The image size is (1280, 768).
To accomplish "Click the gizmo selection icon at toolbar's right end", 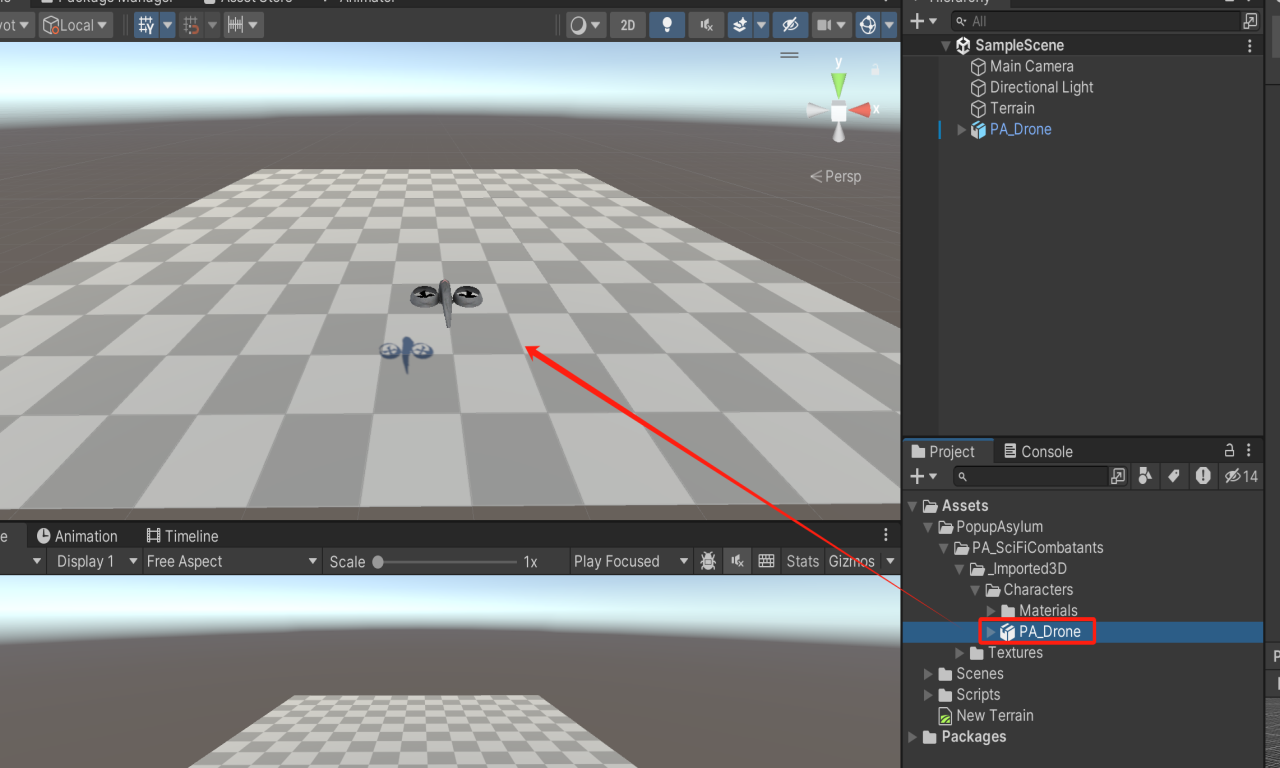I will 867,24.
